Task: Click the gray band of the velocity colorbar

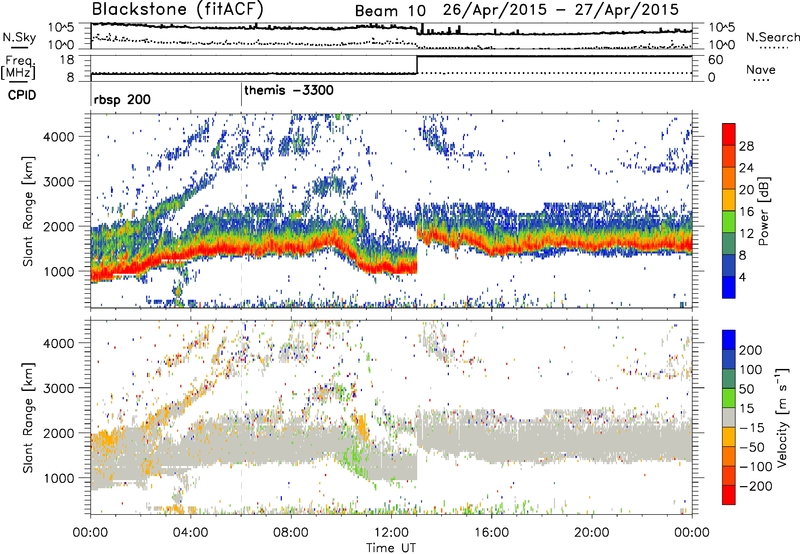Action: pyautogui.click(x=729, y=418)
